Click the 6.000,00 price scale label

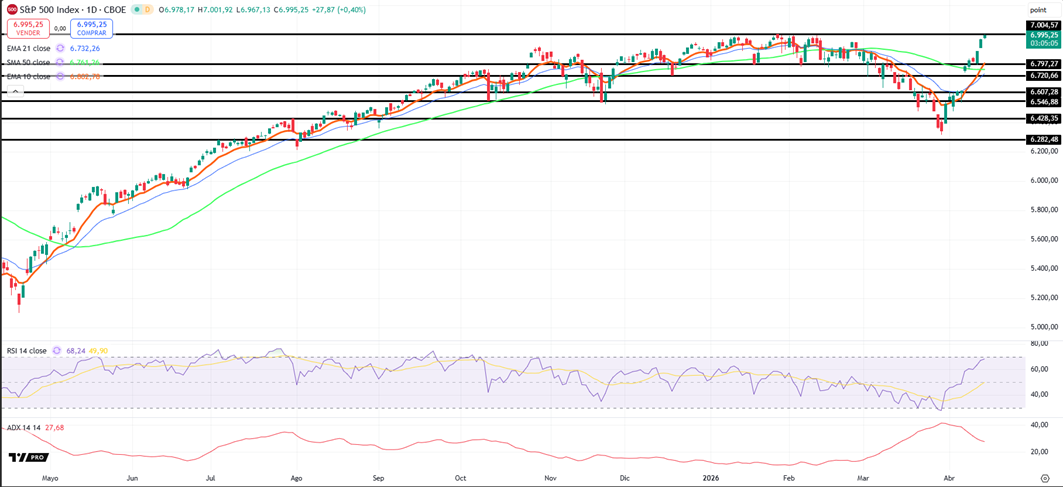pos(1043,180)
